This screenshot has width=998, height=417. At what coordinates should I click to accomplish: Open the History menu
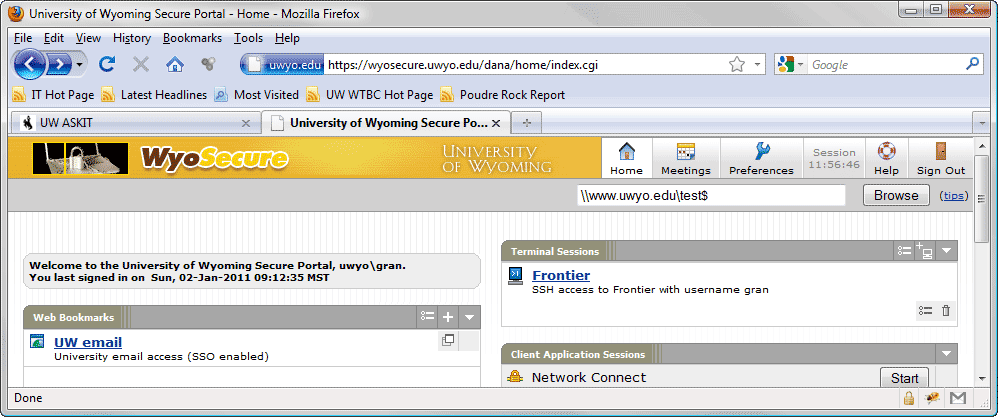pos(132,38)
